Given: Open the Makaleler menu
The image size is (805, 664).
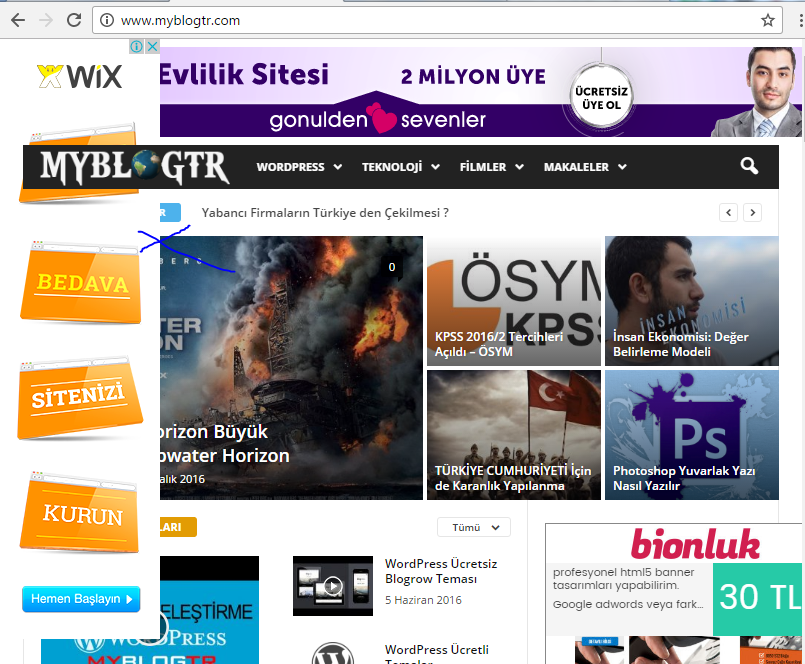Looking at the screenshot, I should pyautogui.click(x=576, y=167).
